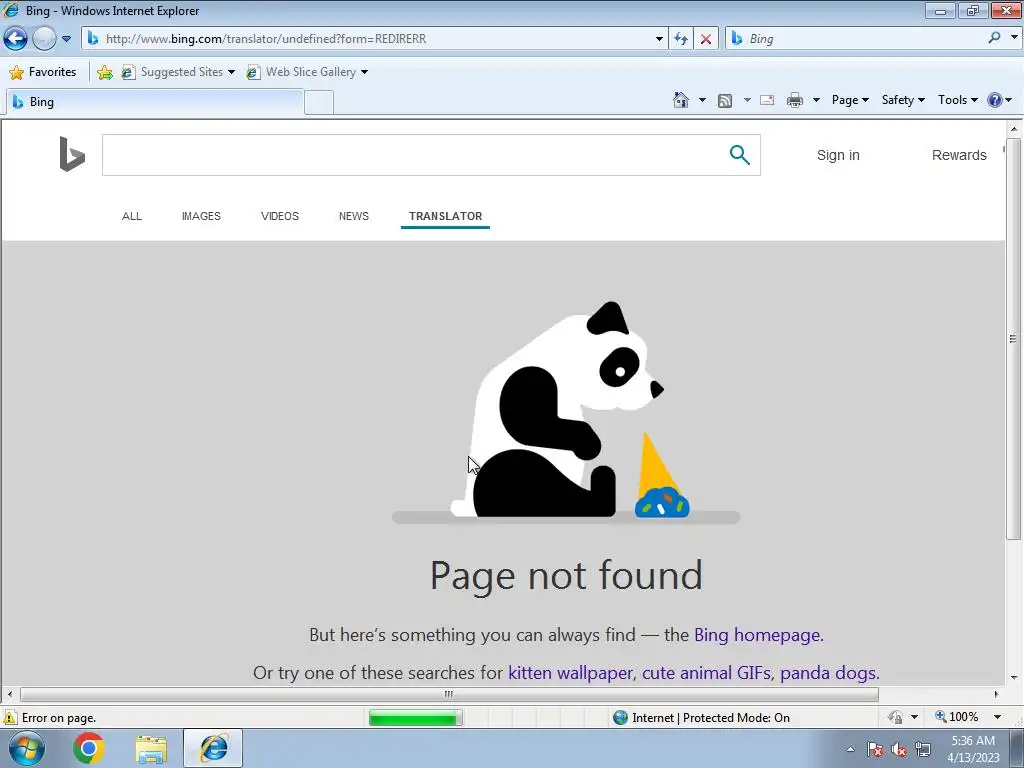Open the Rewards link
Image resolution: width=1024 pixels, height=768 pixels.
(x=959, y=155)
